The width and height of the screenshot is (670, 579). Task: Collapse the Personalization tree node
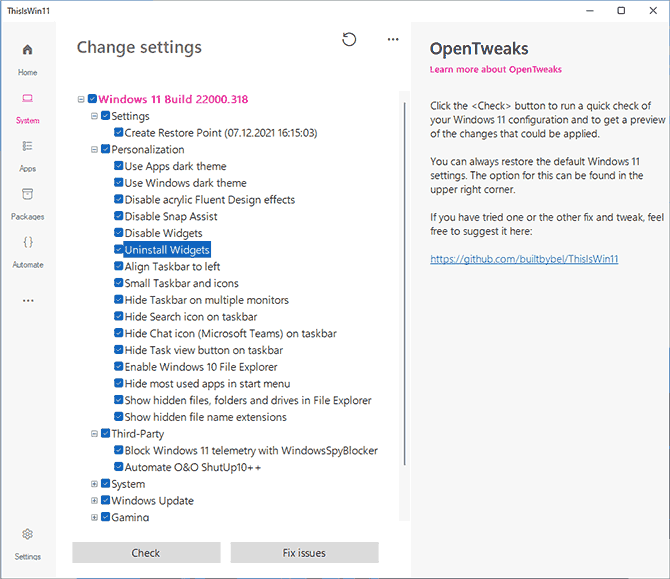pos(94,150)
